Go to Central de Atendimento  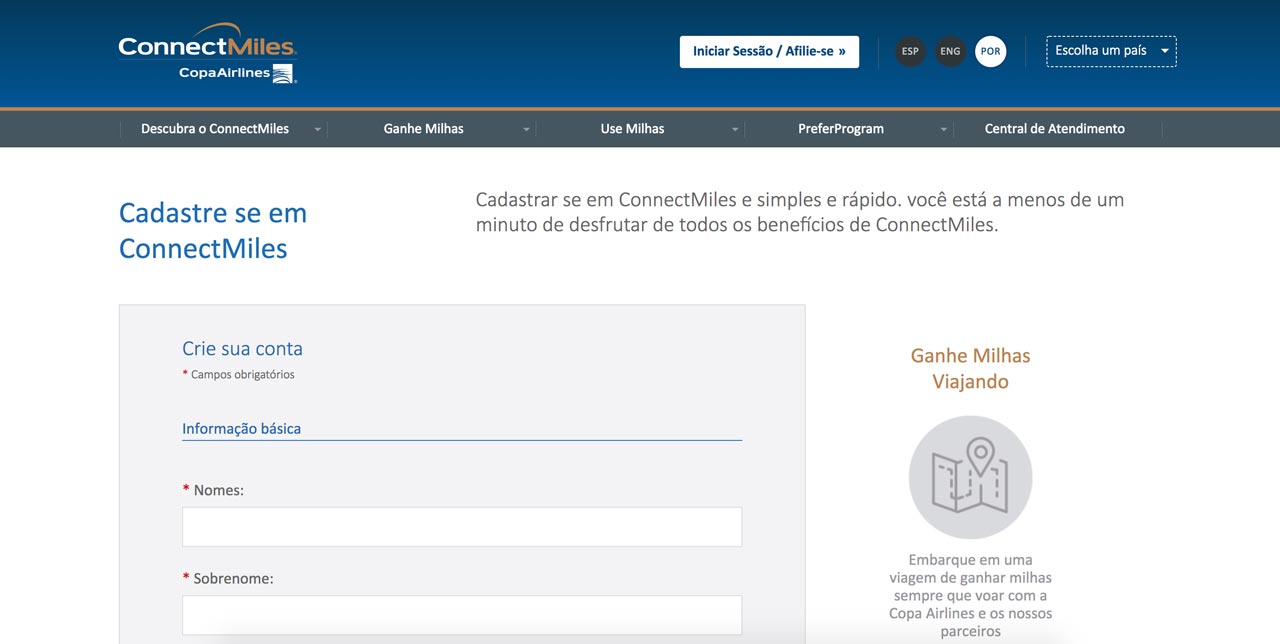1055,129
